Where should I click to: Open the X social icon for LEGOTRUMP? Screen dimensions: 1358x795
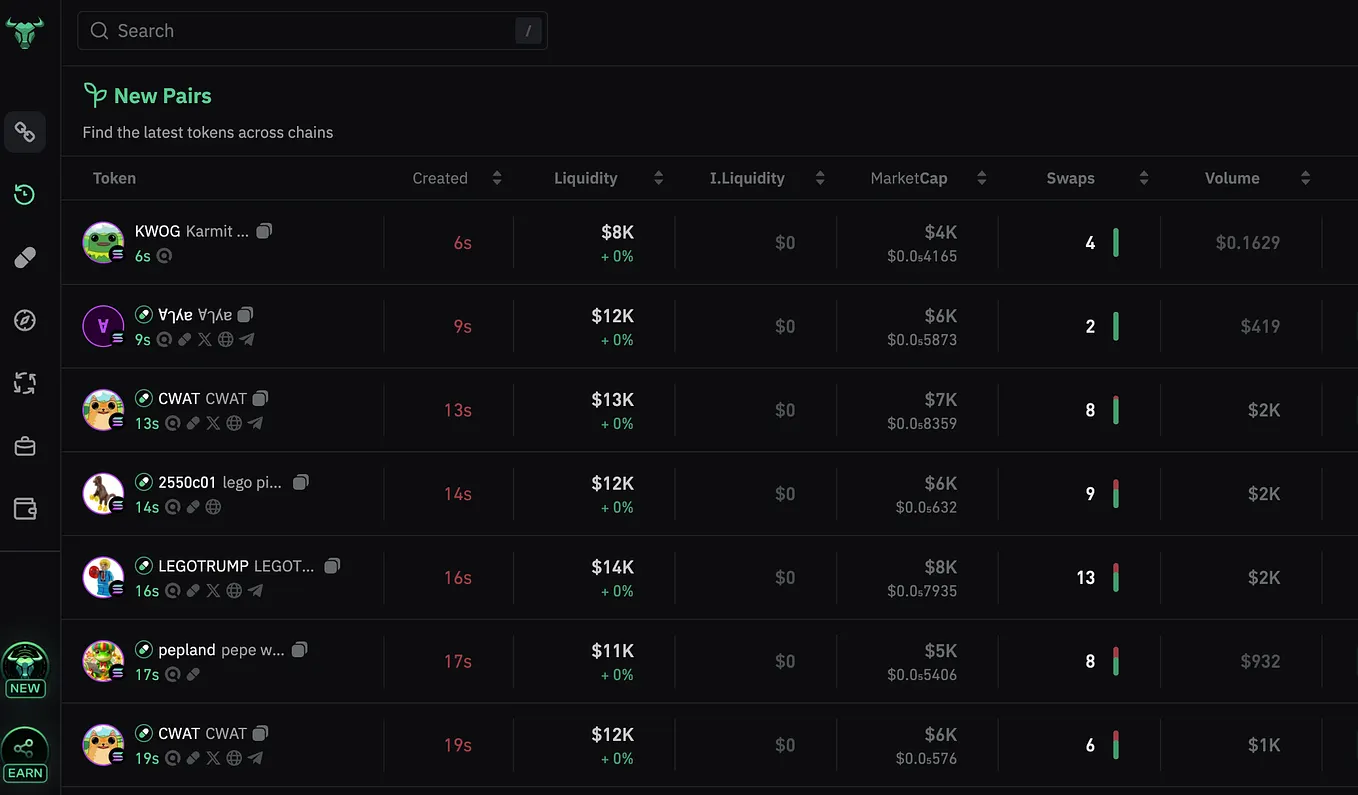pos(213,591)
